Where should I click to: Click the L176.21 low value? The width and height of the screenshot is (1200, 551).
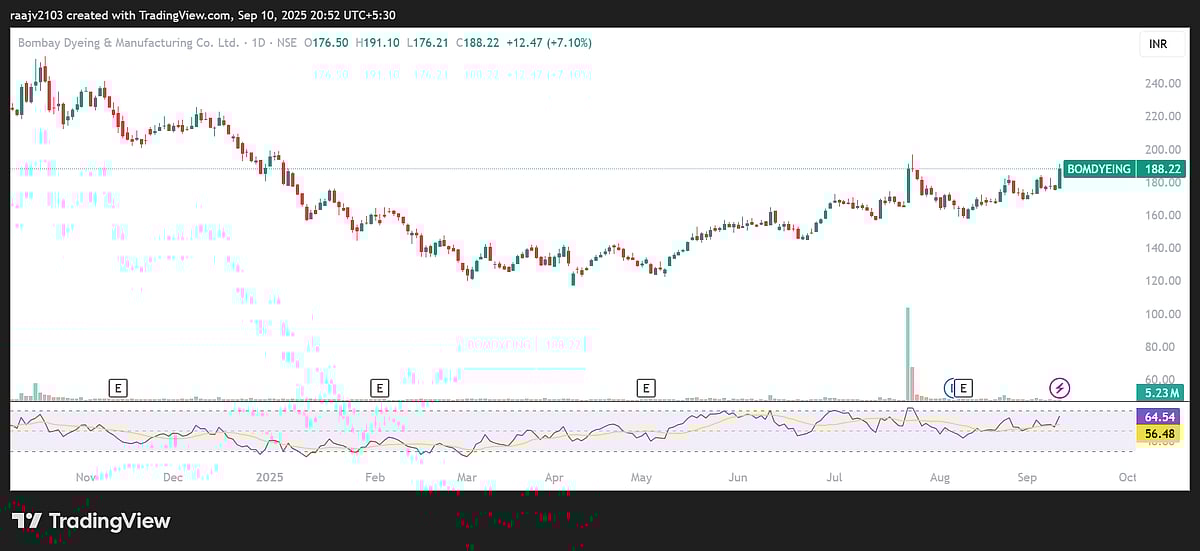(429, 43)
